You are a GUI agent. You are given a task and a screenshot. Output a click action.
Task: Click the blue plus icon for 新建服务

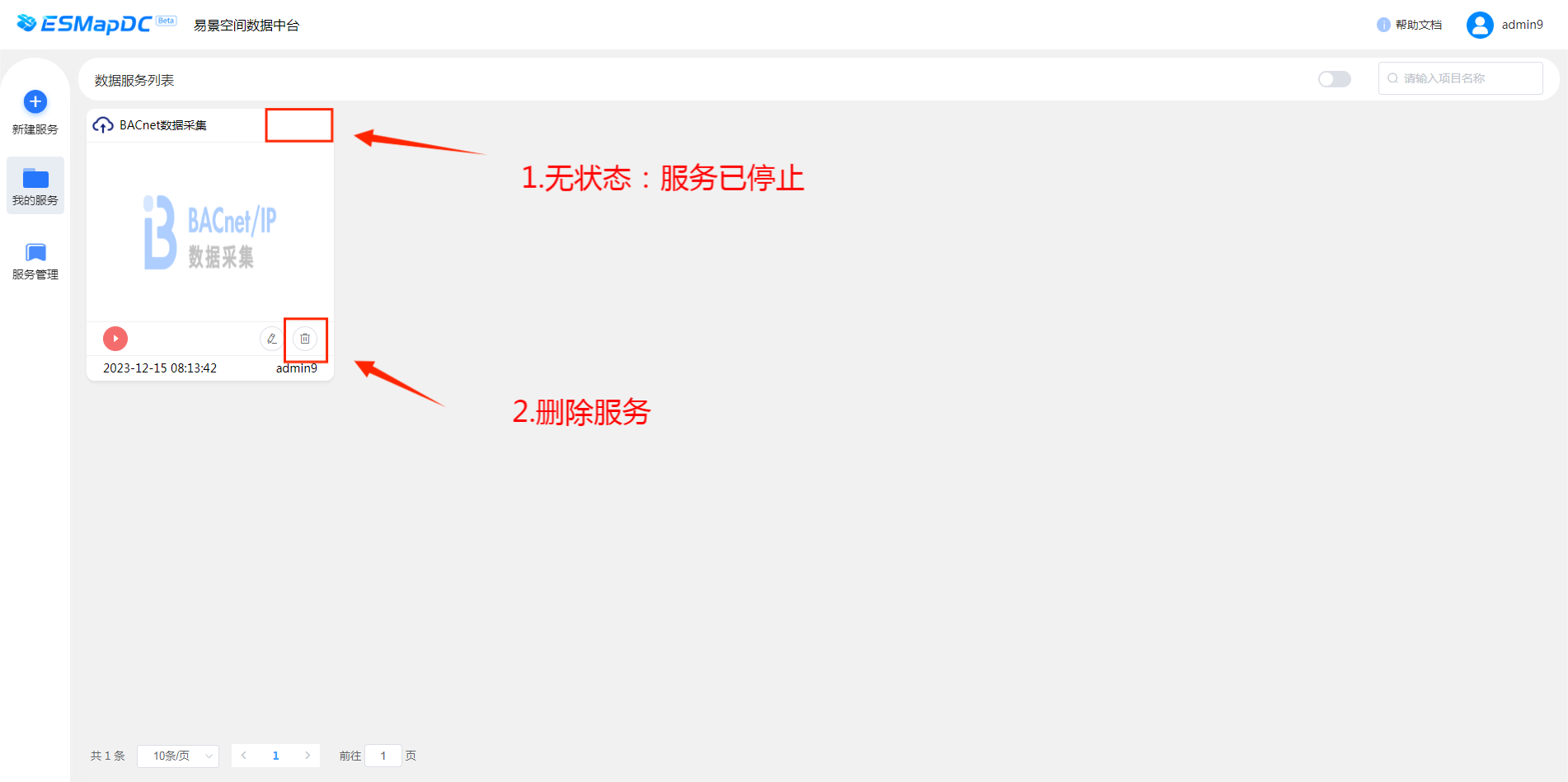(x=35, y=102)
